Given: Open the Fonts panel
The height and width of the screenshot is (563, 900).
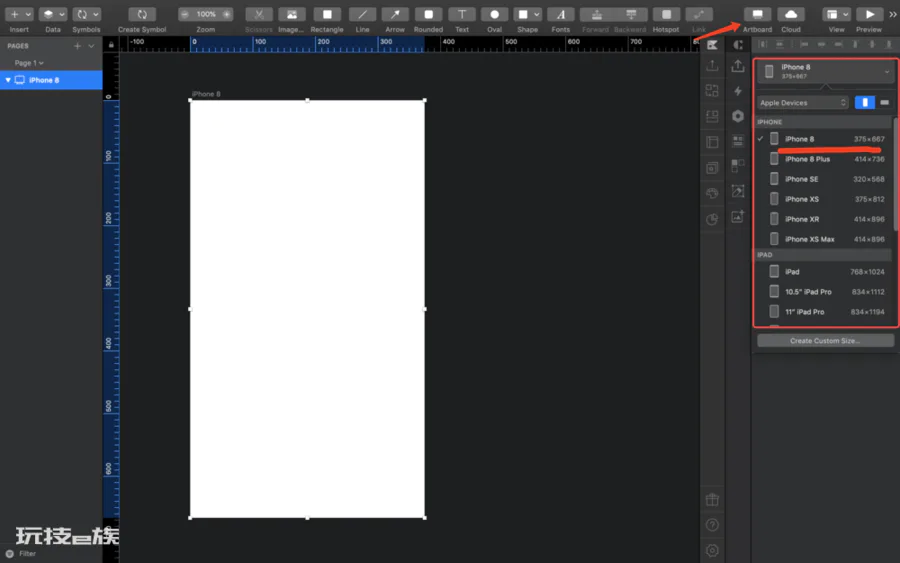Looking at the screenshot, I should (x=561, y=14).
